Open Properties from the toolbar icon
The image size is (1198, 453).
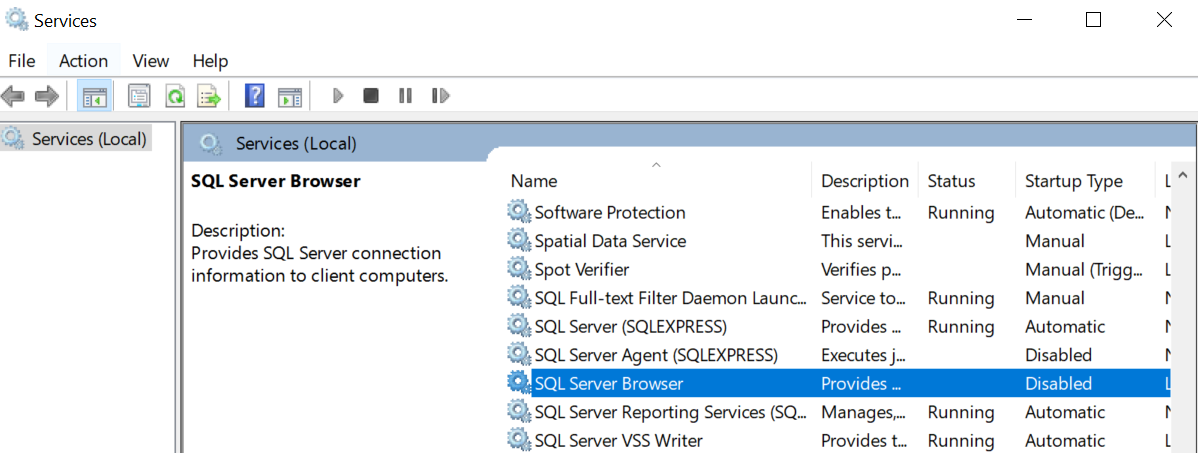point(139,96)
